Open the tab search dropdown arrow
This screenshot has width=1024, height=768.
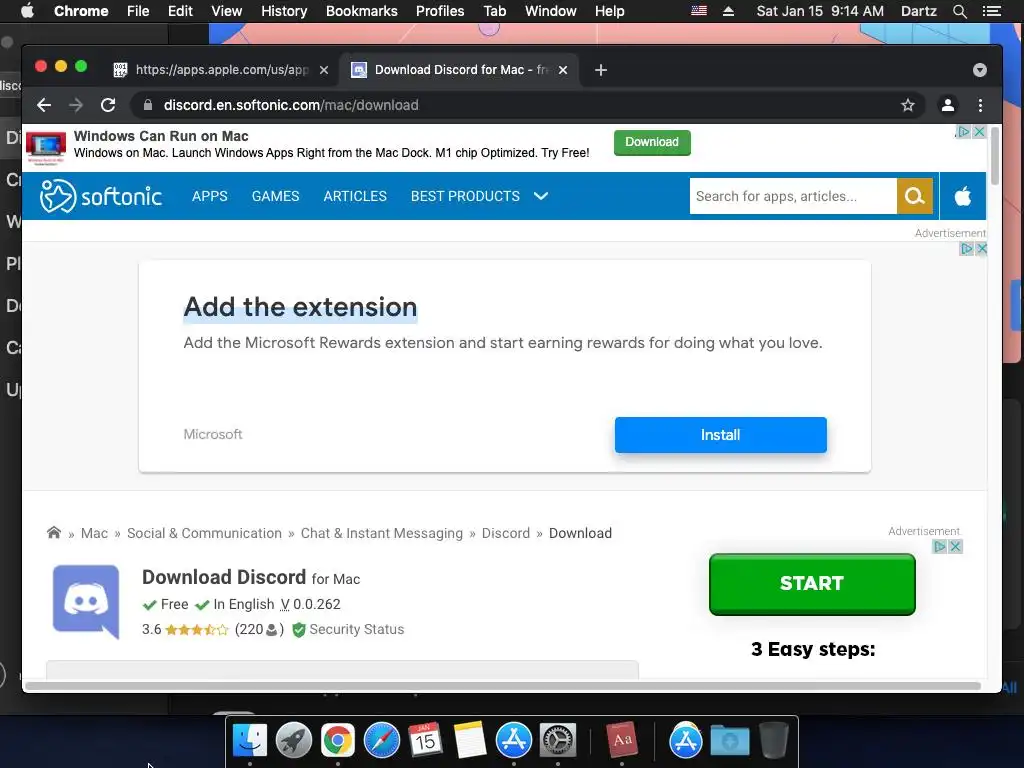(980, 70)
